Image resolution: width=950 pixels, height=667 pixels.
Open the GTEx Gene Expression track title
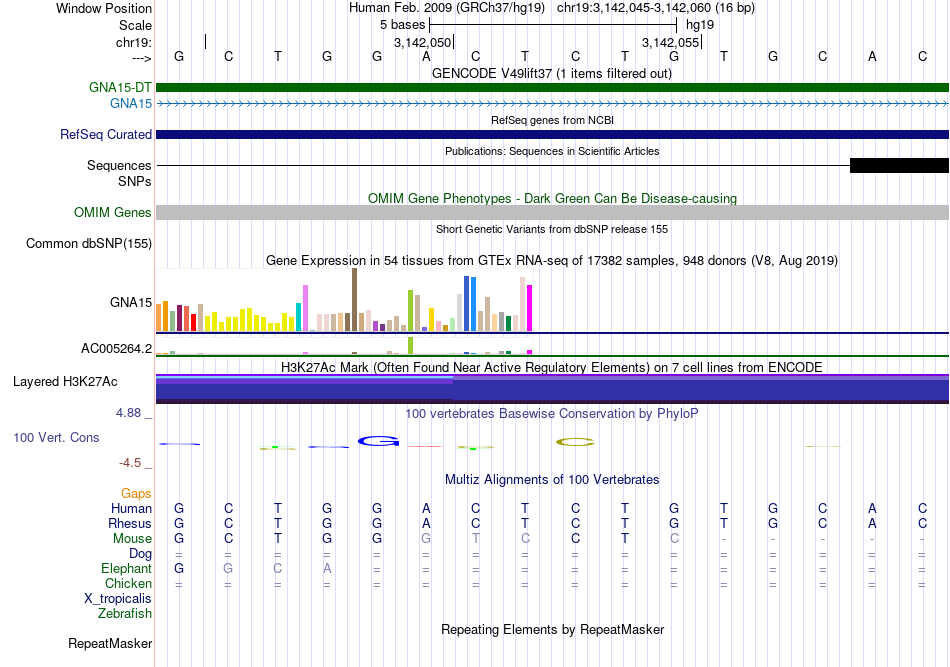click(552, 260)
